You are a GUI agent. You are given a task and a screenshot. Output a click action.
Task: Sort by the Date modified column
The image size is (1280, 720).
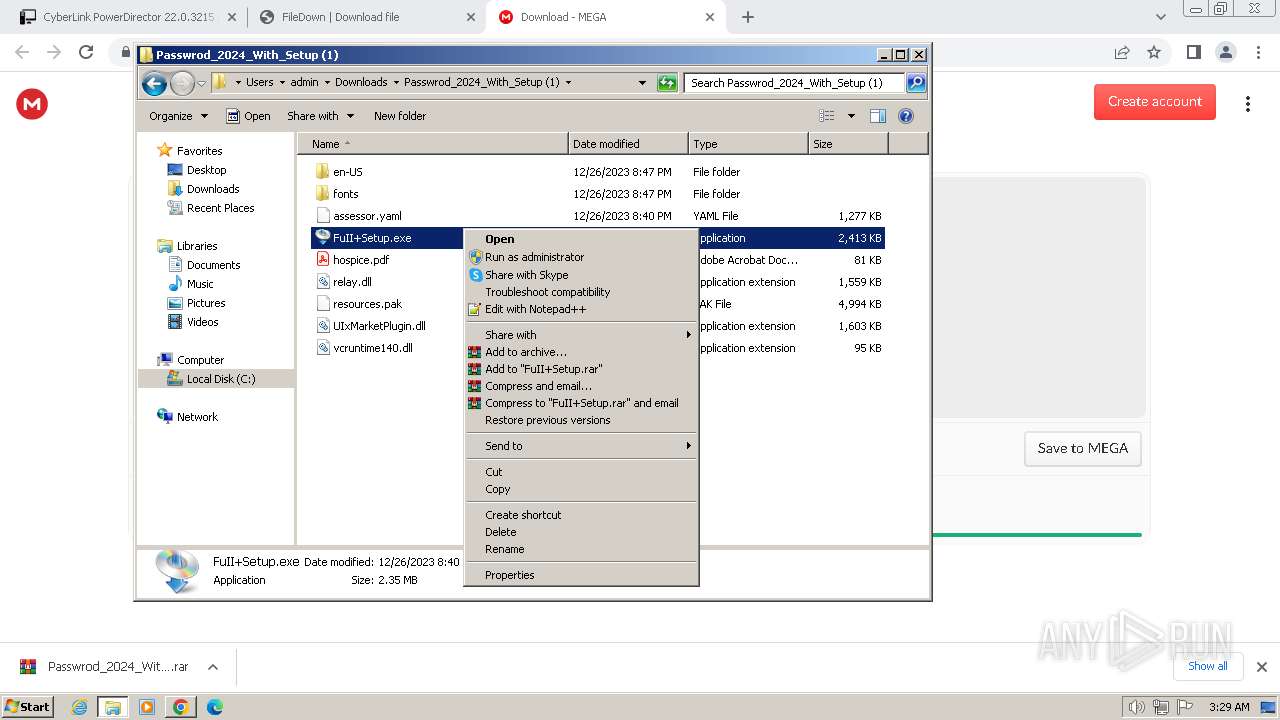(x=628, y=144)
